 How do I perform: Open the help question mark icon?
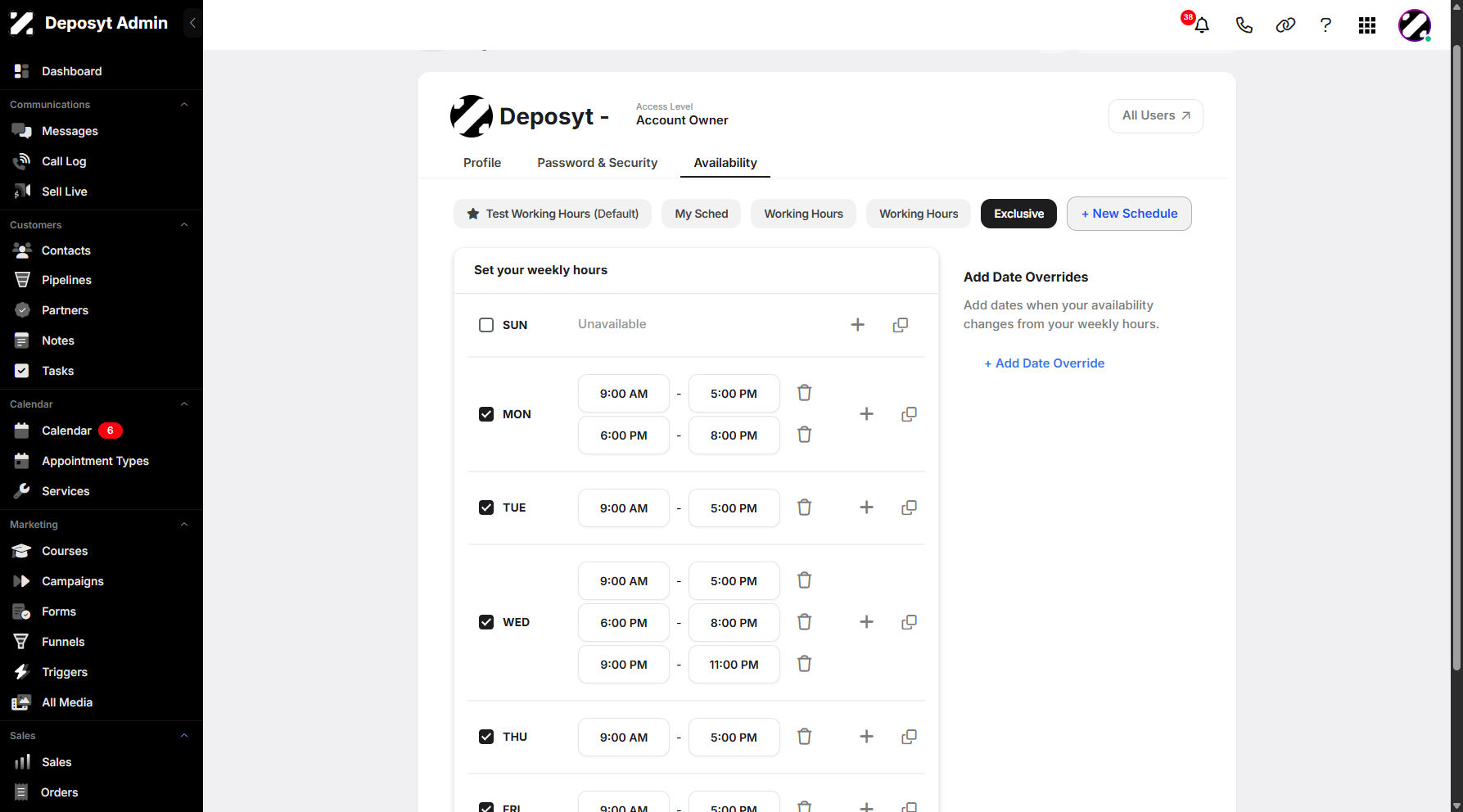coord(1325,25)
